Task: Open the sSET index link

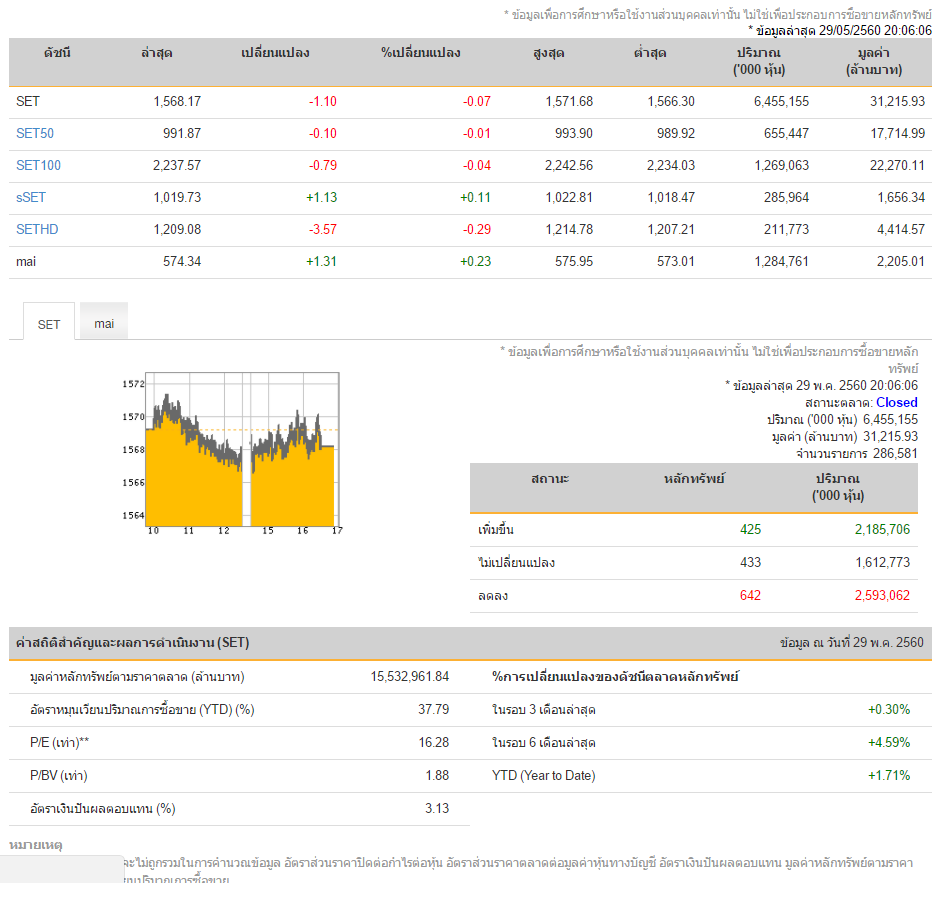Action: coord(31,198)
